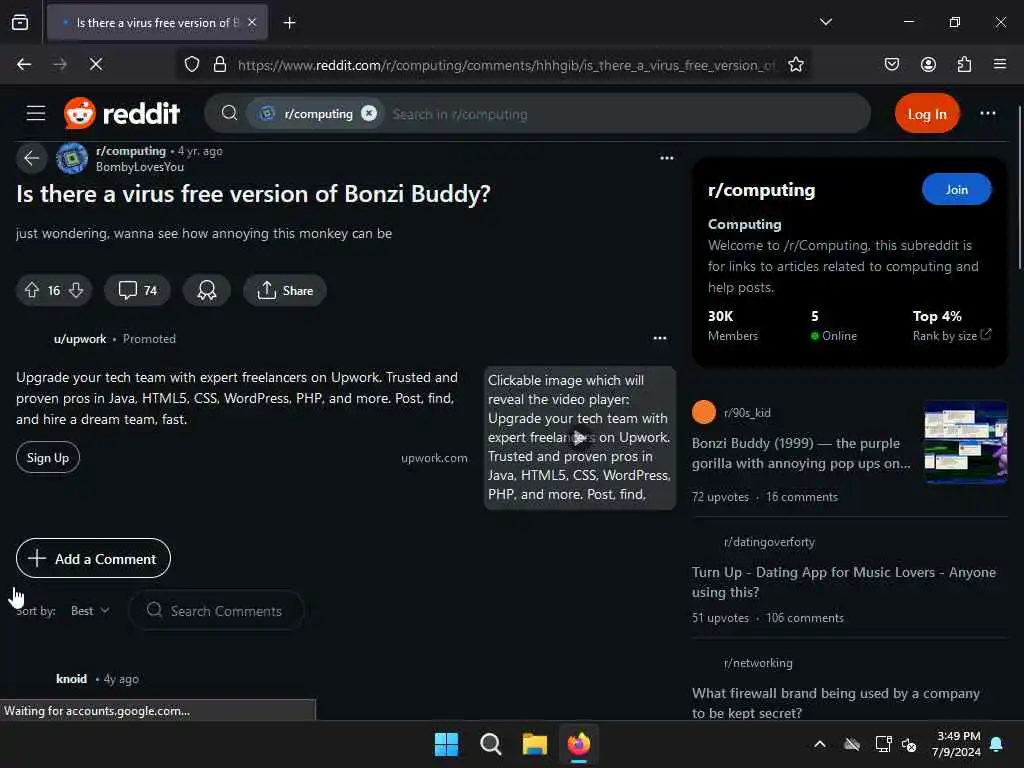Viewport: 1024px width, 768px height.
Task: Open the cloud sync icon in tray
Action: click(x=852, y=744)
